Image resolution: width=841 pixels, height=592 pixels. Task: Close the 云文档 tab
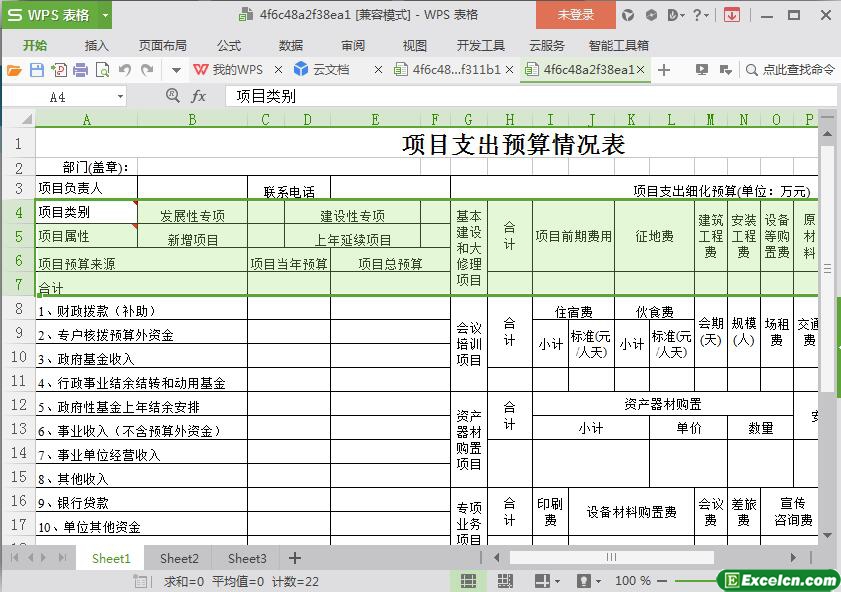378,70
